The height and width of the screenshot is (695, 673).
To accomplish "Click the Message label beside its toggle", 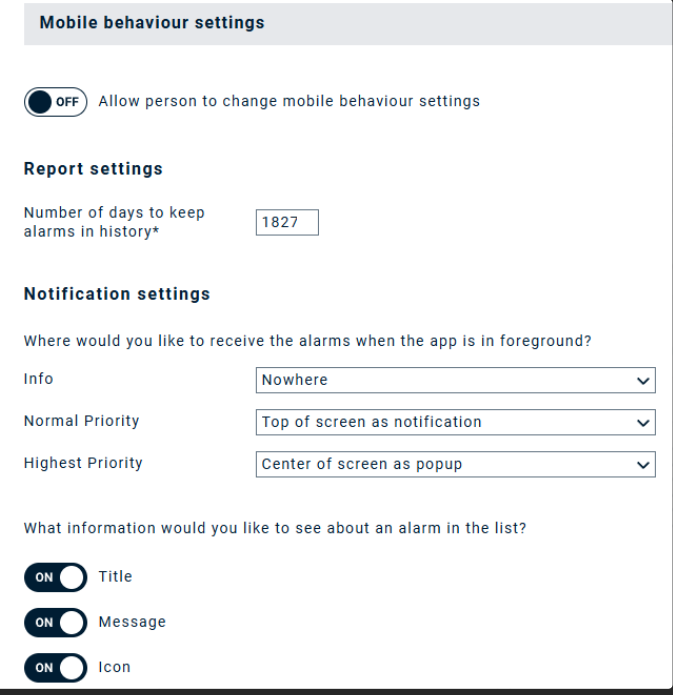I will [132, 622].
